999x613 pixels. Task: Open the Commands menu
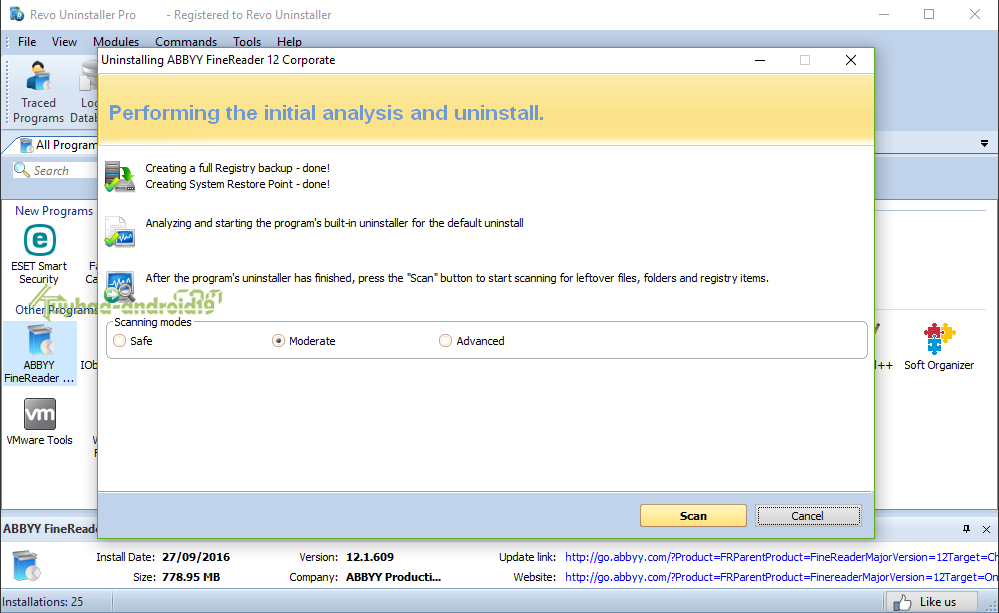click(x=186, y=41)
